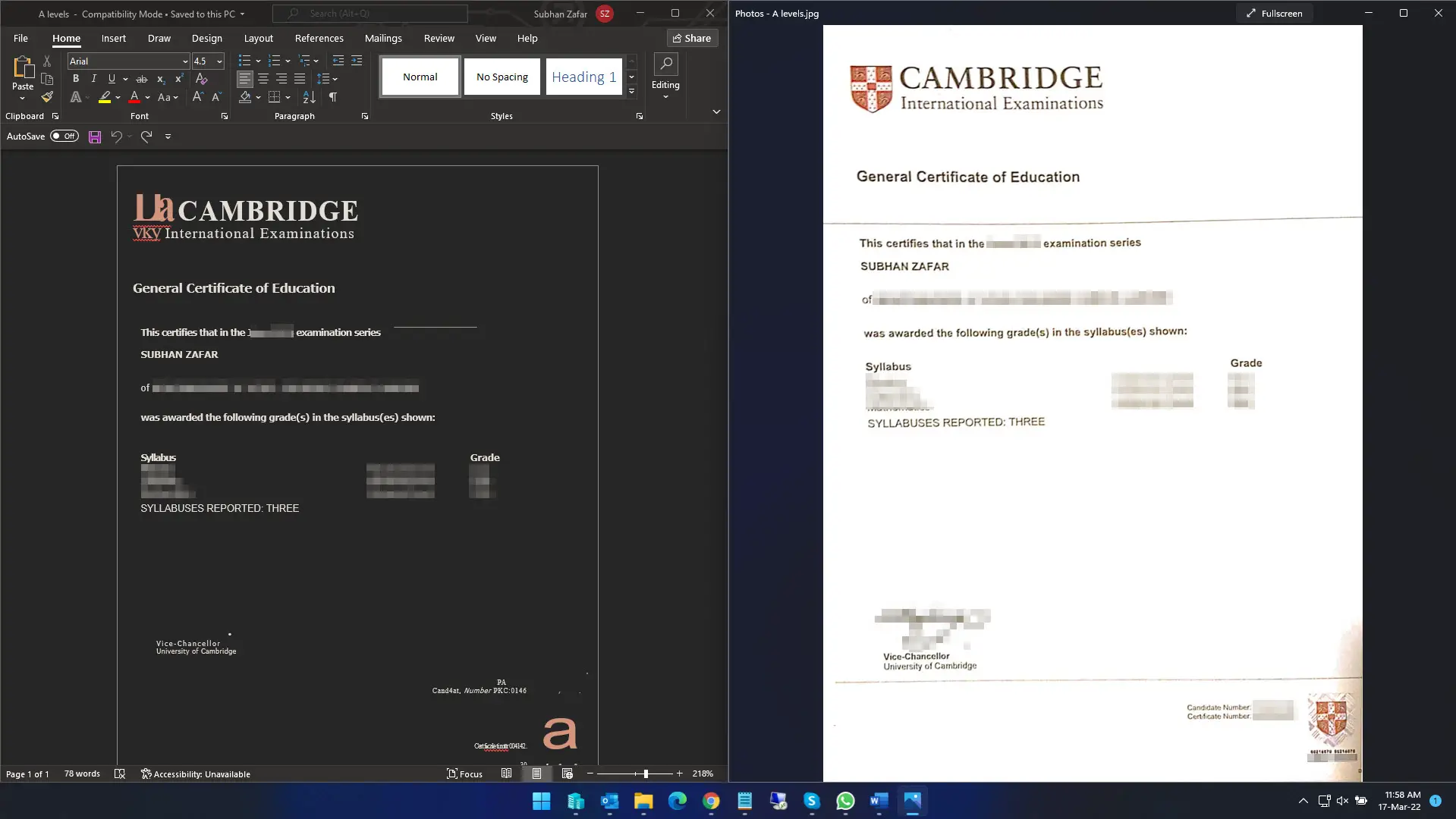The height and width of the screenshot is (819, 1456).
Task: Open the Paragraph dialog launcher
Action: pos(365,116)
